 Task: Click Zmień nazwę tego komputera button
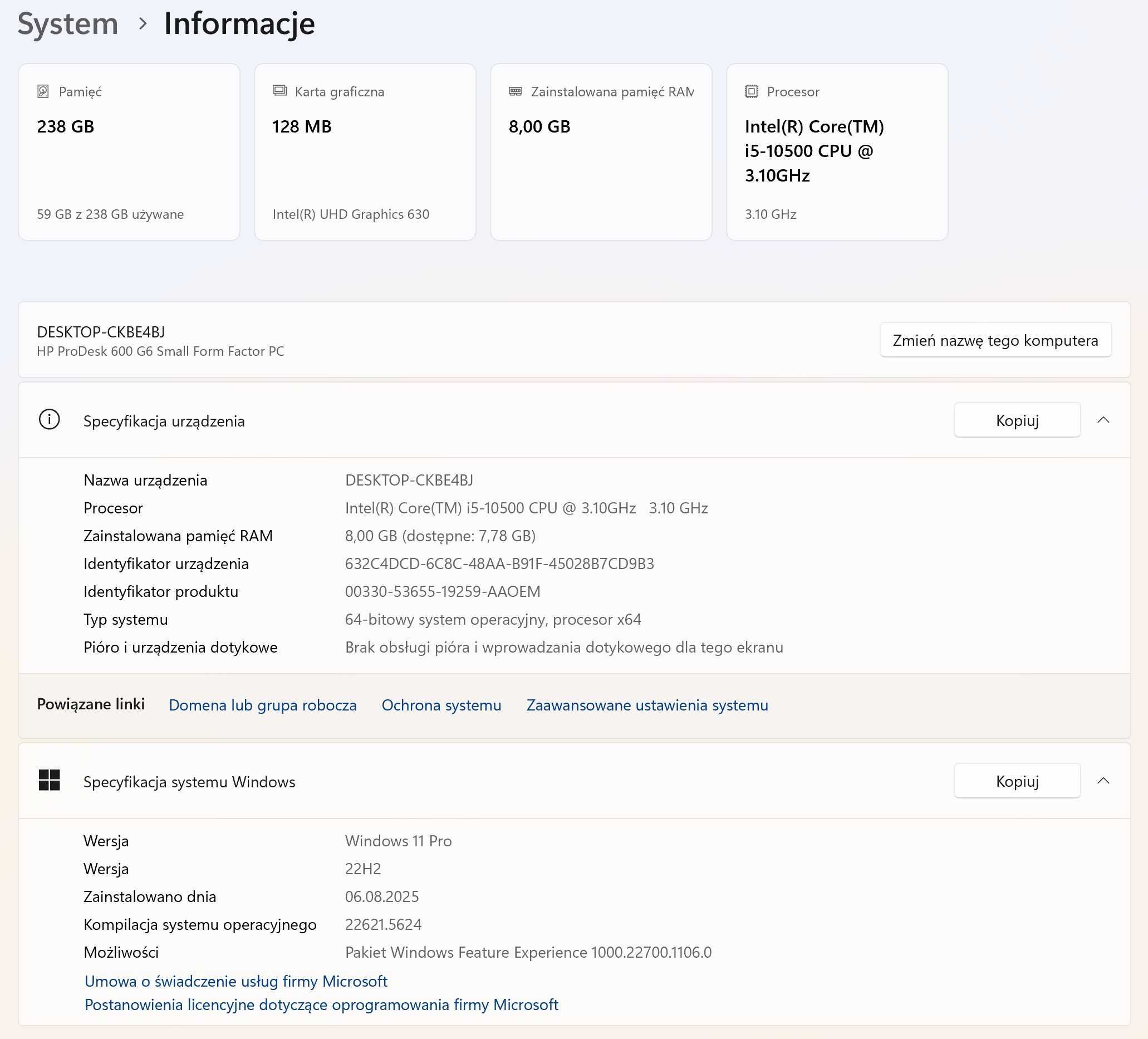pyautogui.click(x=995, y=340)
